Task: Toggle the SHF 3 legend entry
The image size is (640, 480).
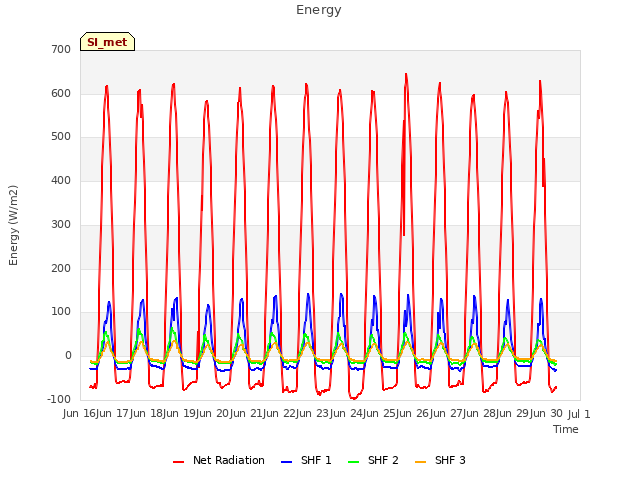Action: (x=440, y=460)
